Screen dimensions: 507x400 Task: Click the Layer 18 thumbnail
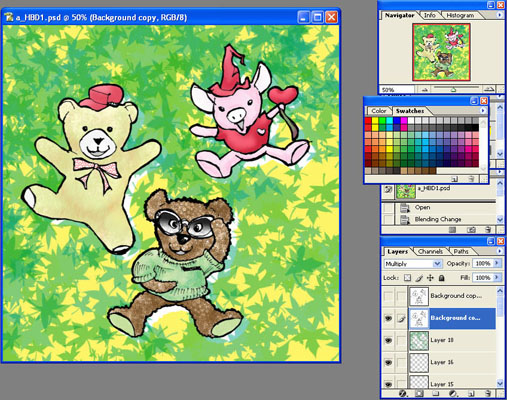(x=419, y=341)
